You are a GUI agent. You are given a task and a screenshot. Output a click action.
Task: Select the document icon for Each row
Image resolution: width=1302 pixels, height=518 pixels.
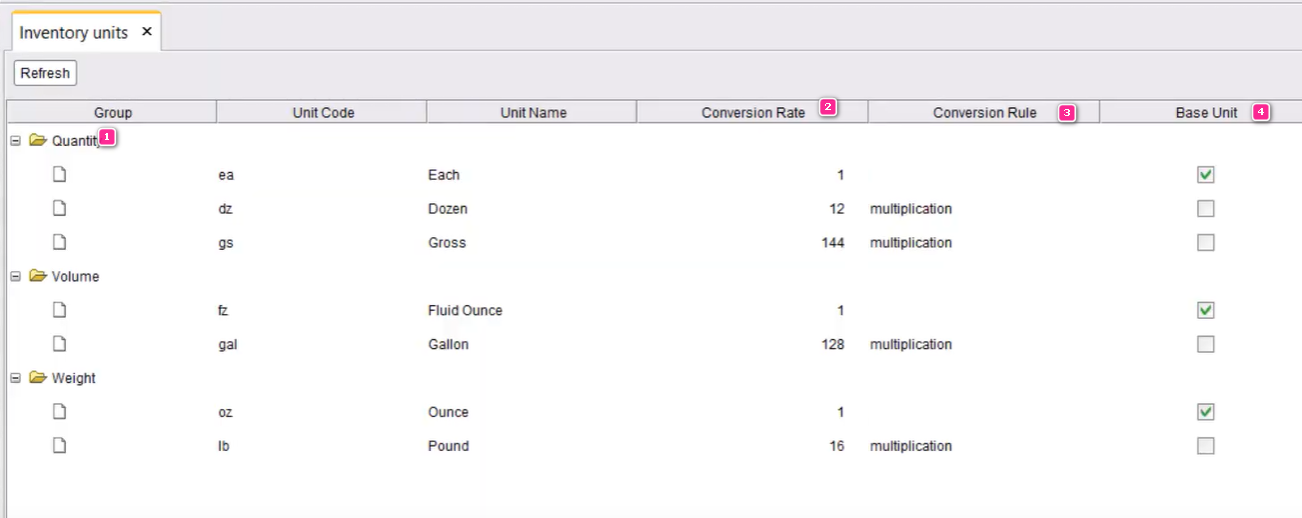60,175
